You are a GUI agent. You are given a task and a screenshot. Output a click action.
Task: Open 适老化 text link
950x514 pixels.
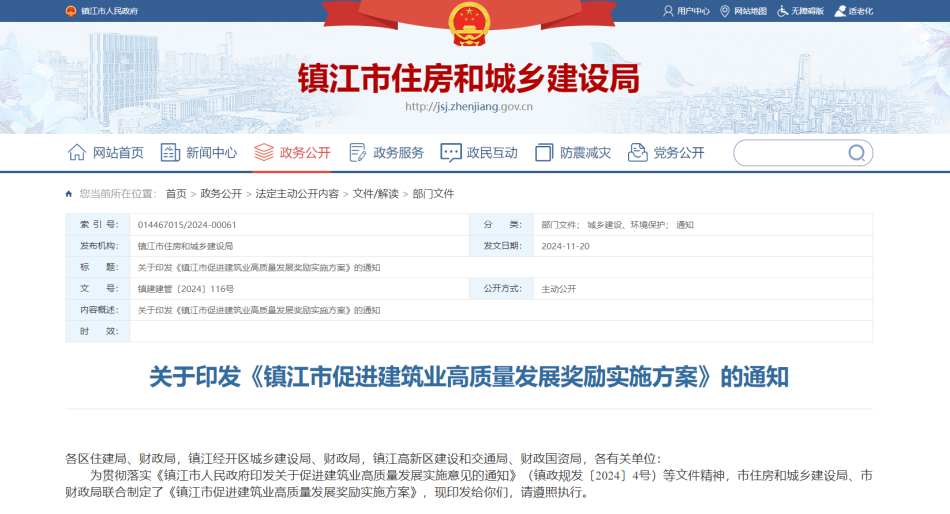click(x=861, y=11)
